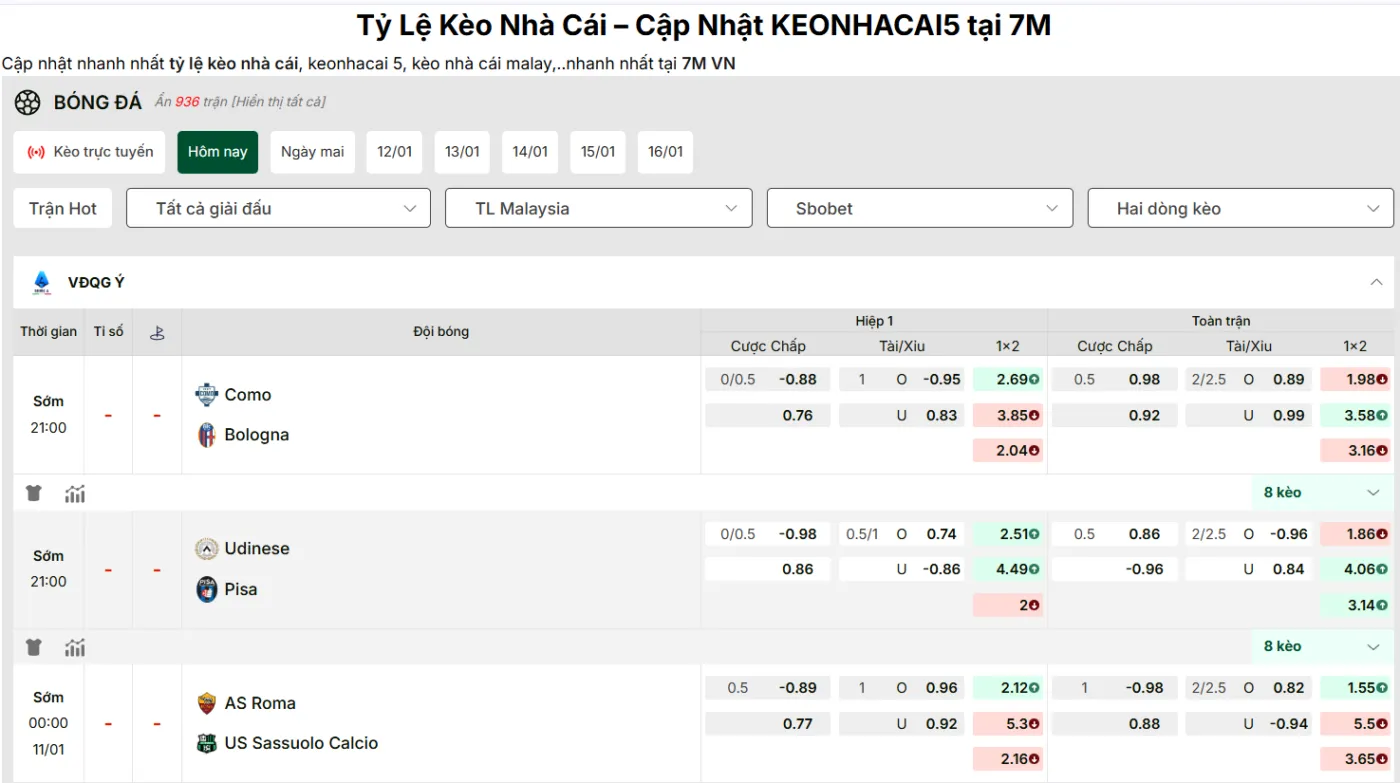This screenshot has width=1400, height=783.
Task: Click the Trận Hot button
Action: [x=62, y=208]
